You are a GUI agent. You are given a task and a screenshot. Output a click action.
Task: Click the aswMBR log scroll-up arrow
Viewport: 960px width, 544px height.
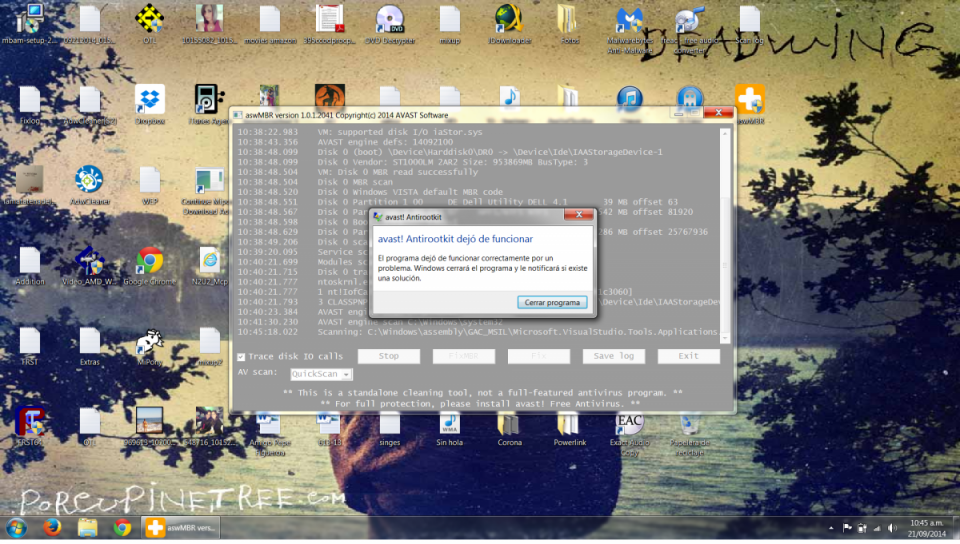(725, 133)
